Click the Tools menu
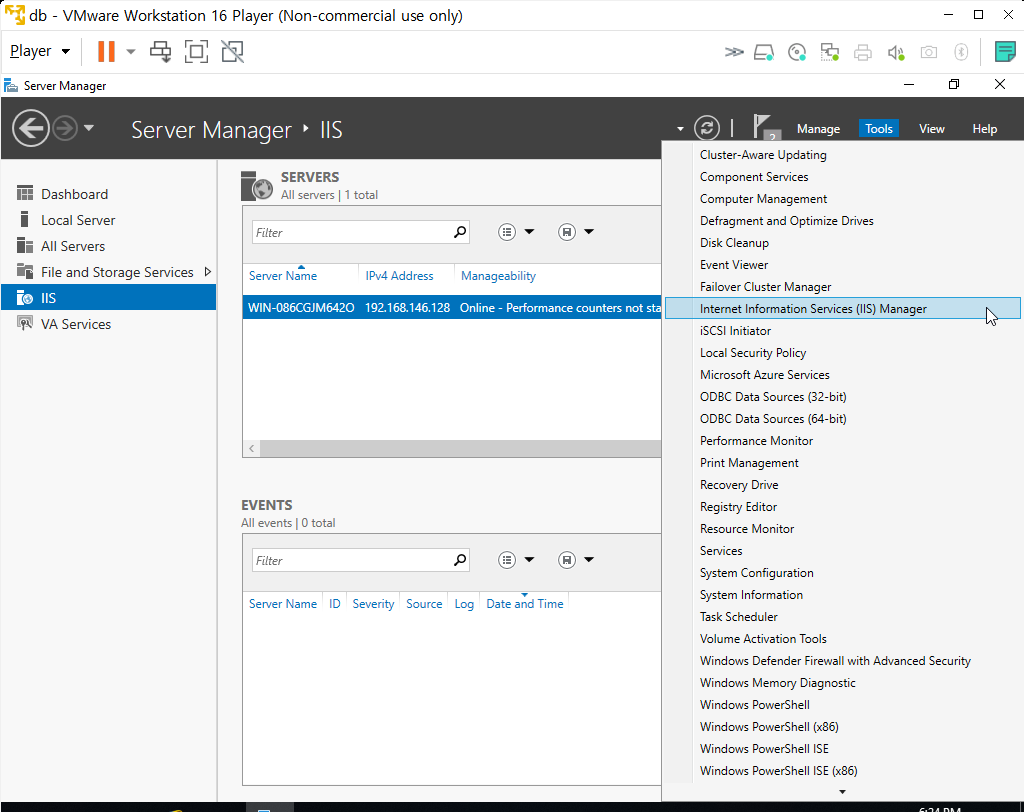Screen dimensions: 1024x812 878,129
